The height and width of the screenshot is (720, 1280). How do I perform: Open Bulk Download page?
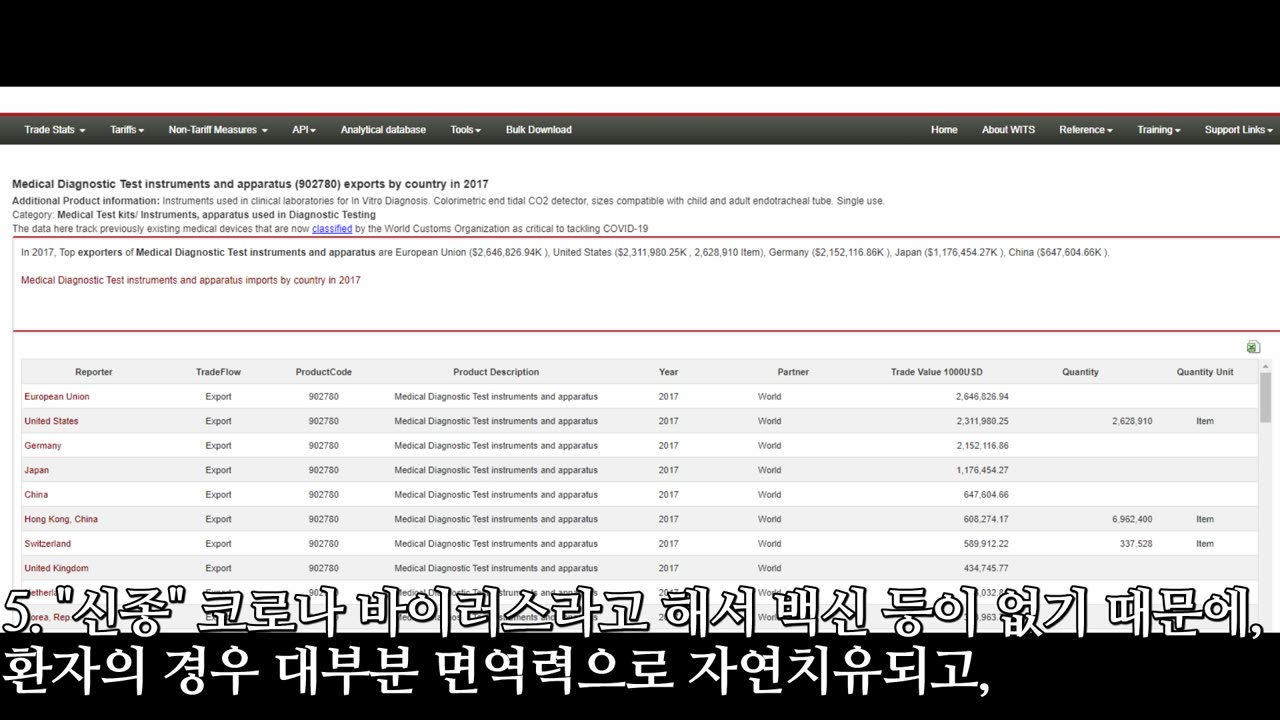(x=539, y=130)
